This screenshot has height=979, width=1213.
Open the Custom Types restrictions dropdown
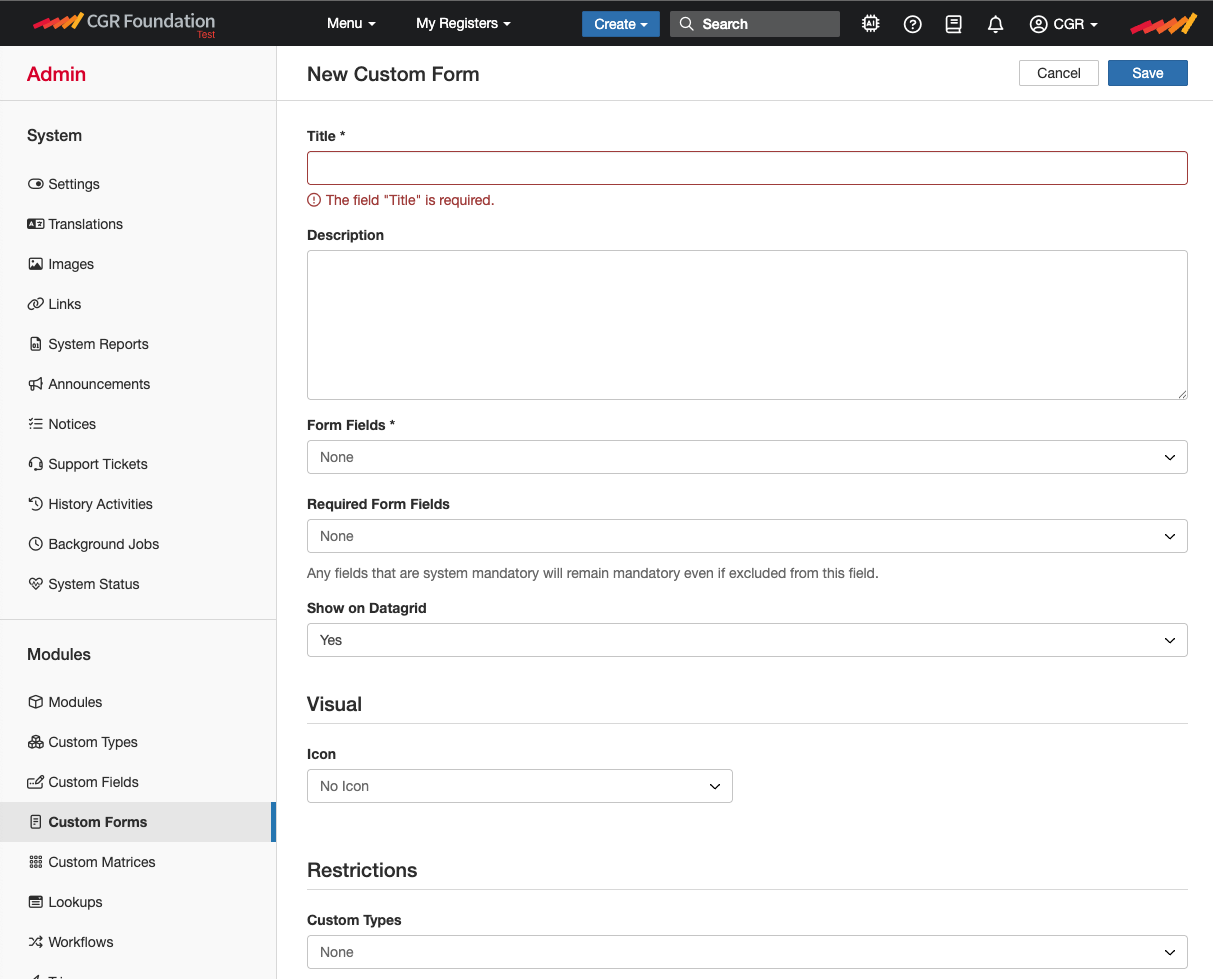747,952
